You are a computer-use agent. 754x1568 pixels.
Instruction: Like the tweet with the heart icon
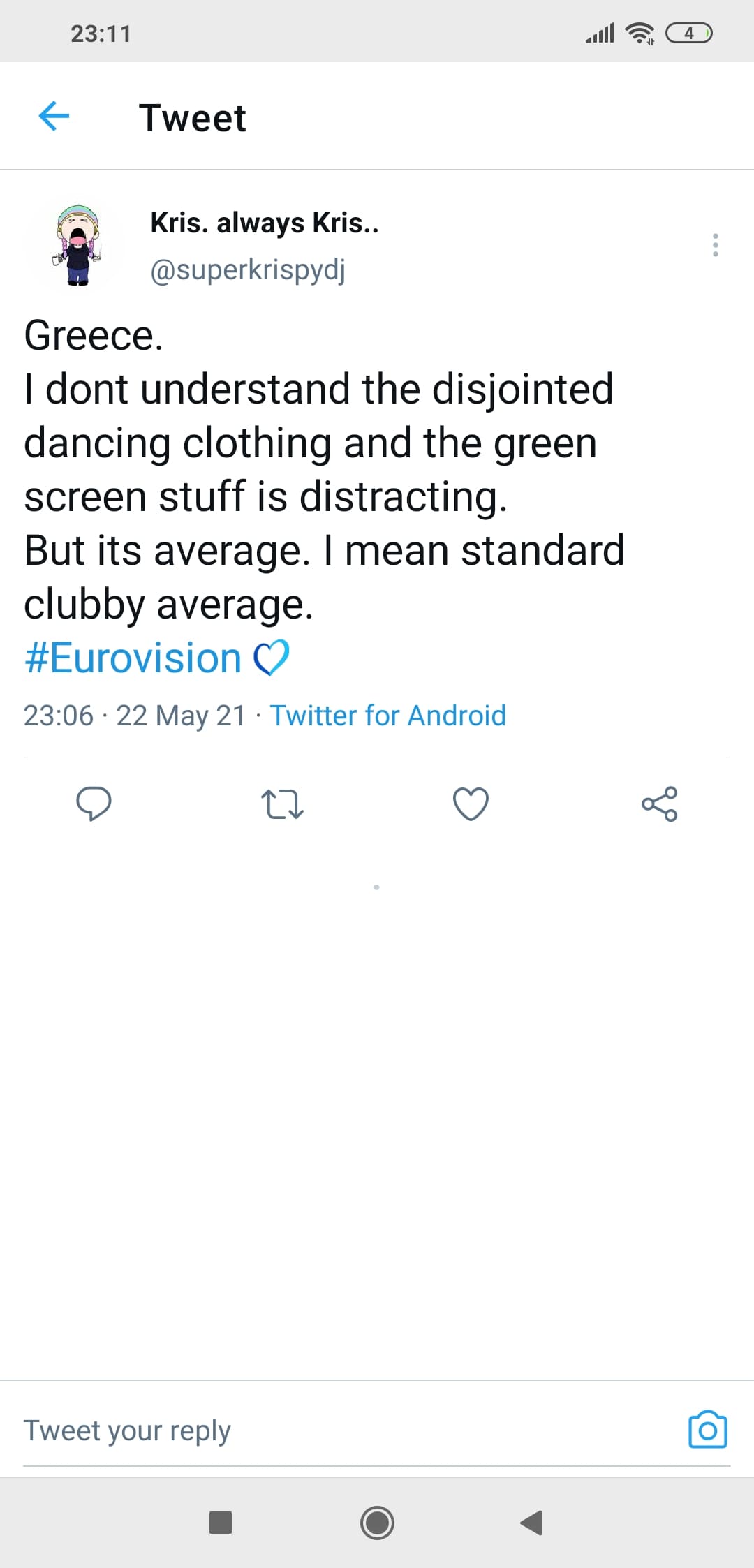471,804
